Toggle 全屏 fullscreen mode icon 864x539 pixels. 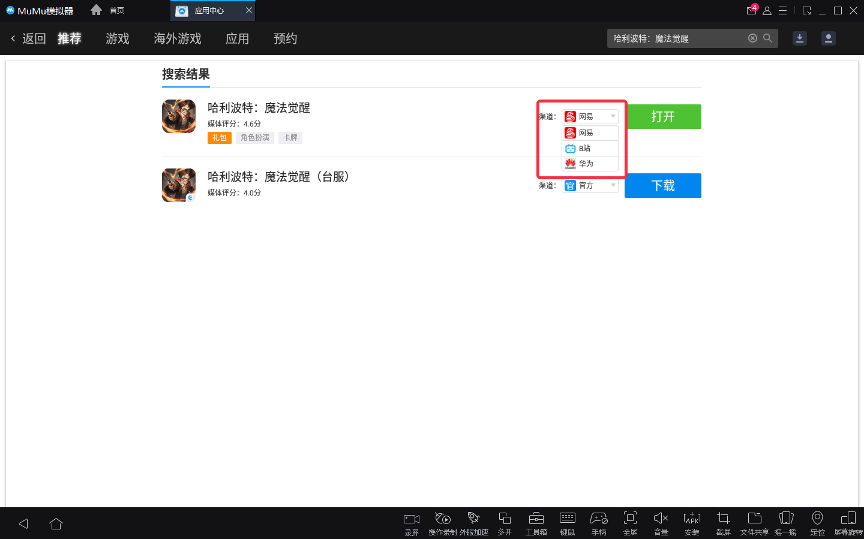click(630, 518)
